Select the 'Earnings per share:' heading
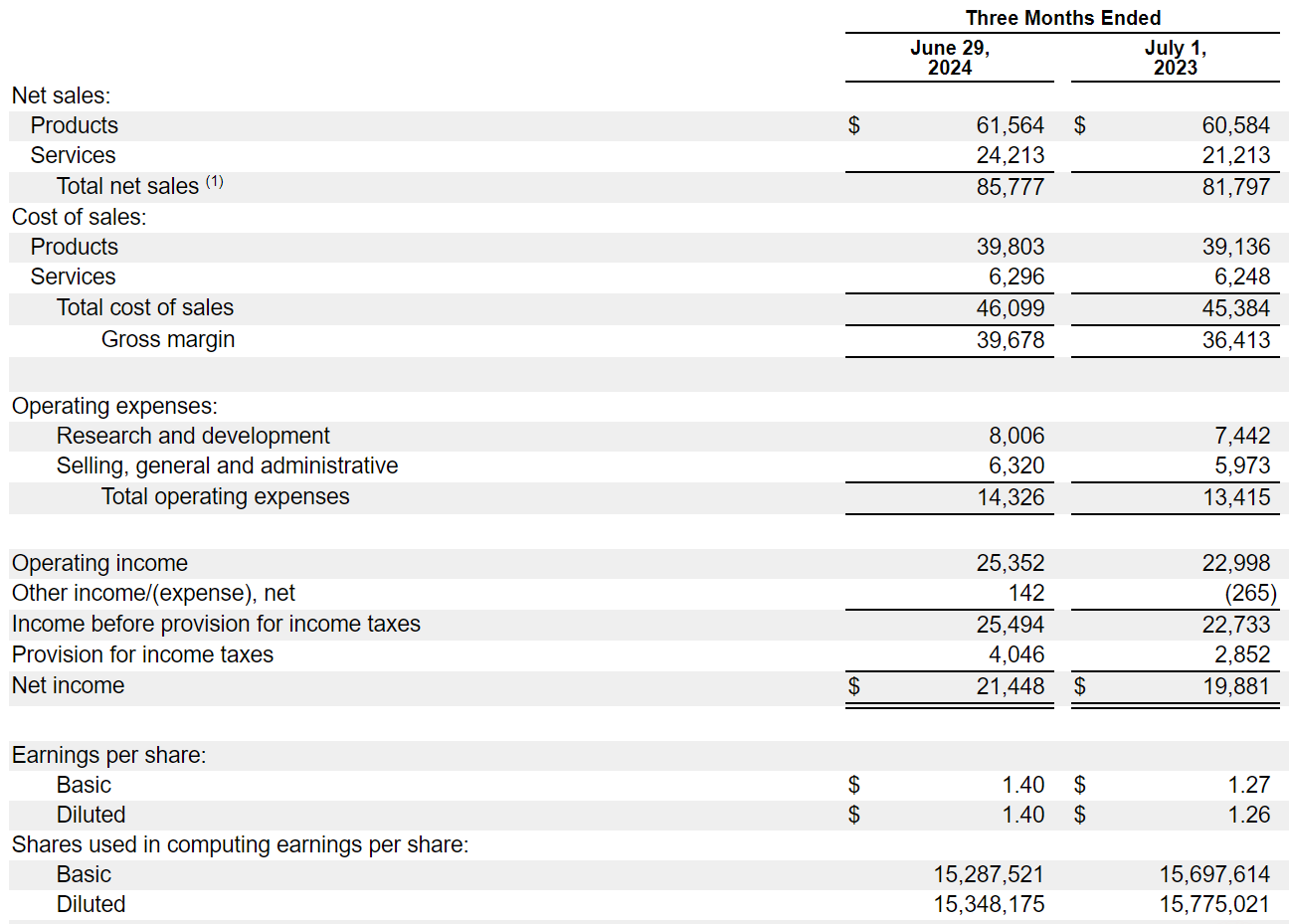The height and width of the screenshot is (924, 1289). tap(108, 755)
